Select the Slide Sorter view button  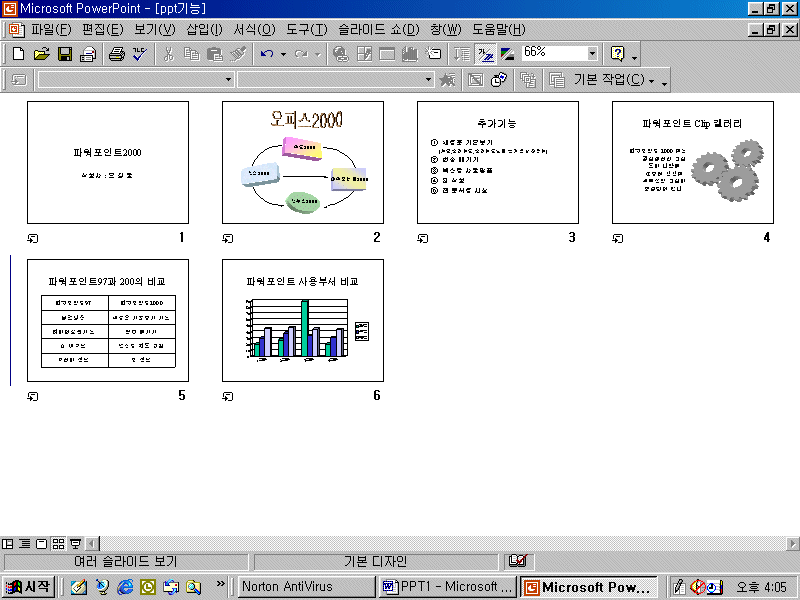(x=58, y=544)
